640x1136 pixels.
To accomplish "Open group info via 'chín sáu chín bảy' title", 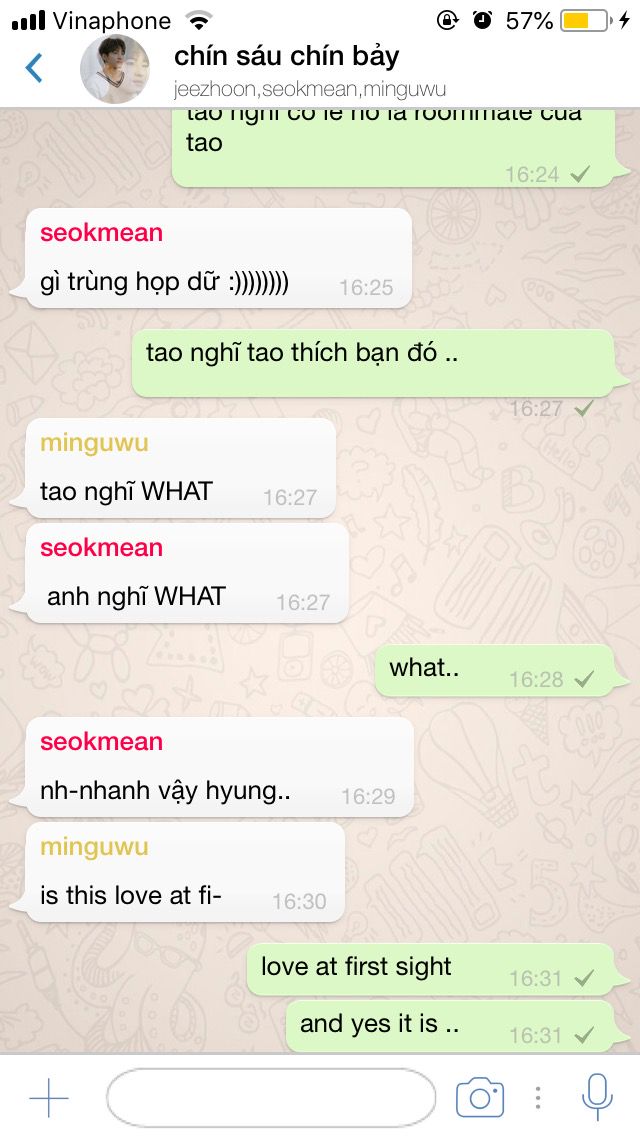I will click(x=286, y=57).
